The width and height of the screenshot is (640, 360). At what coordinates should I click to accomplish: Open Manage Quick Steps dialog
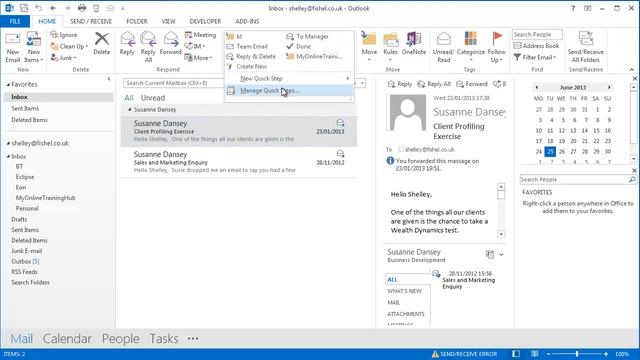click(x=289, y=91)
